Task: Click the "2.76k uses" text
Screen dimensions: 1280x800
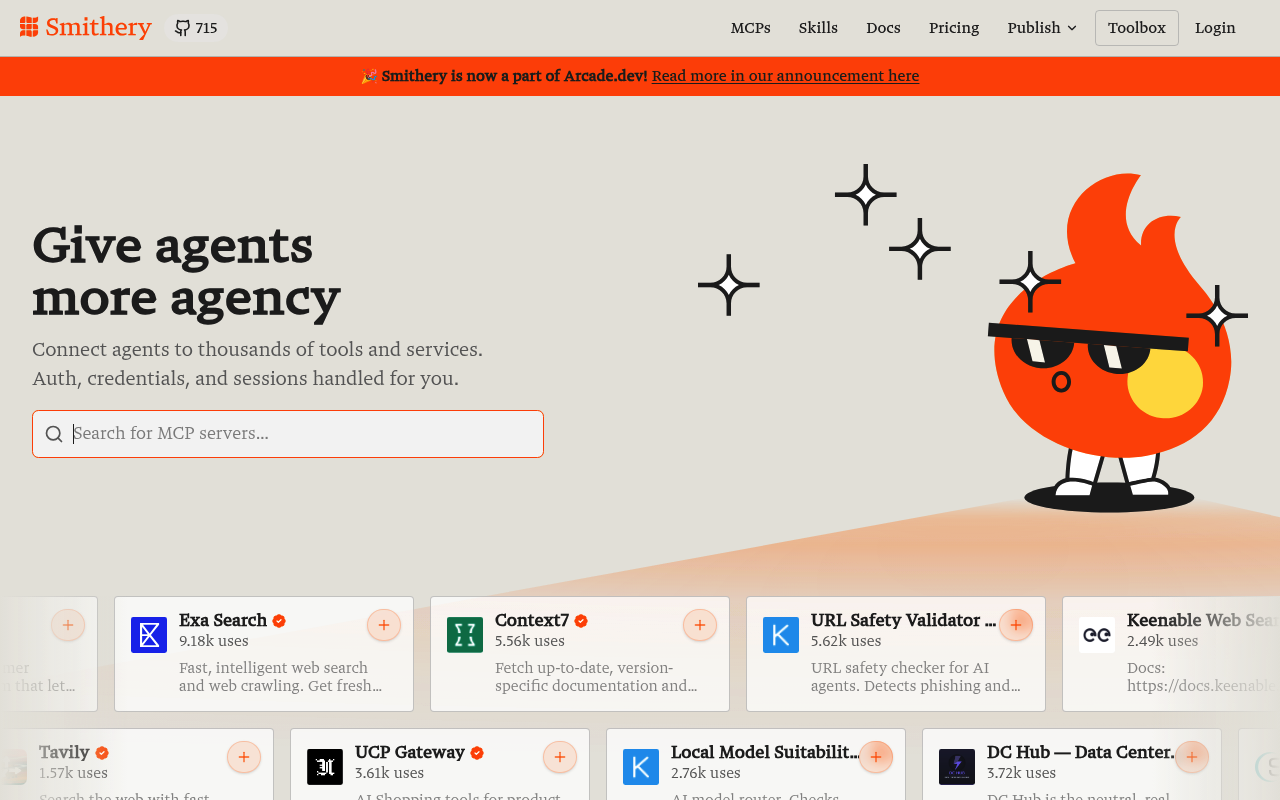Action: click(x=706, y=774)
